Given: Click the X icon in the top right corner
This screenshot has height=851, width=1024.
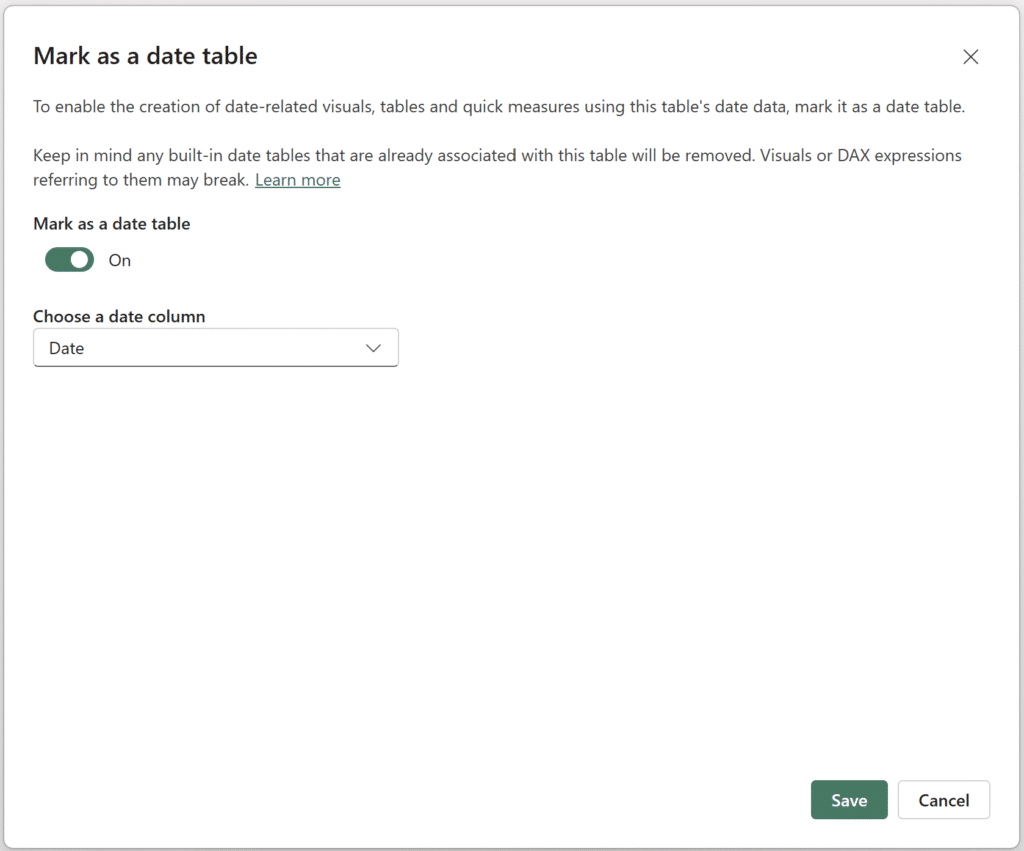Looking at the screenshot, I should tap(970, 56).
